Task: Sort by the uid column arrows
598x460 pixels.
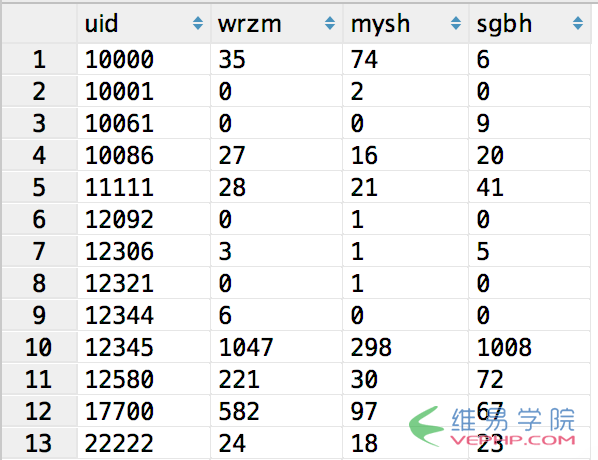Action: (198, 23)
